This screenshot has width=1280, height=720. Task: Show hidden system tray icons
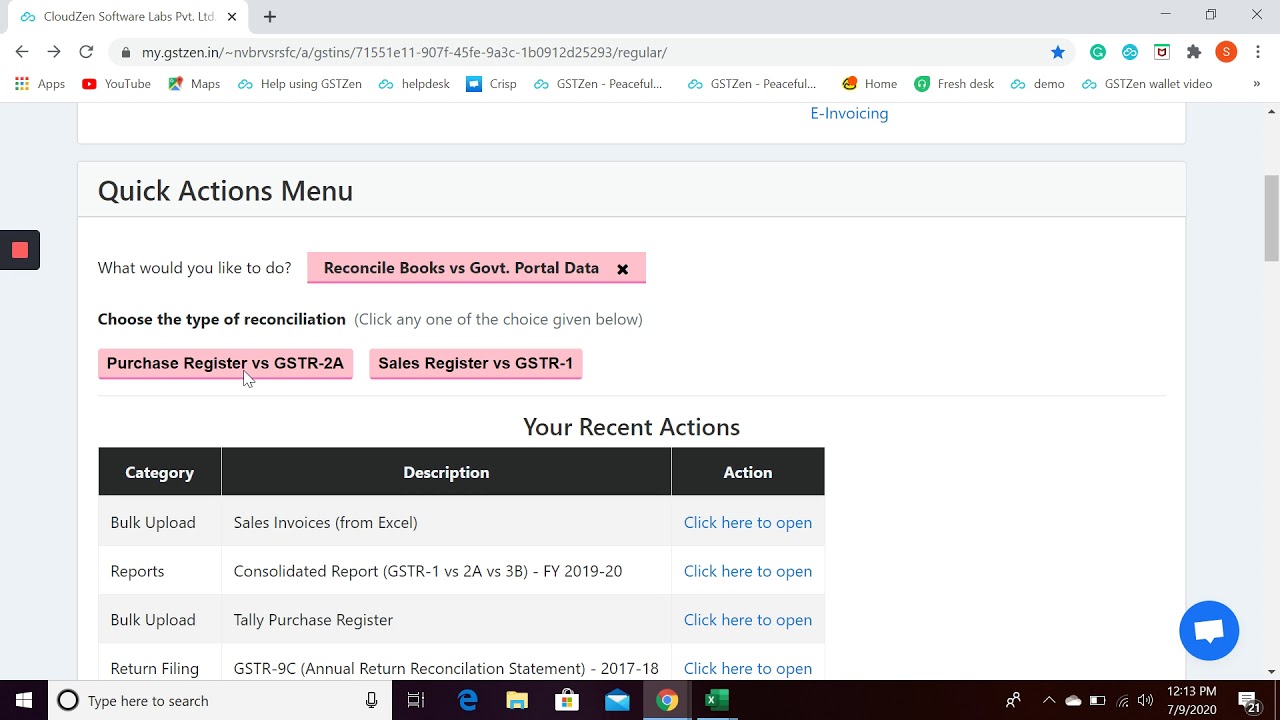tap(1048, 700)
